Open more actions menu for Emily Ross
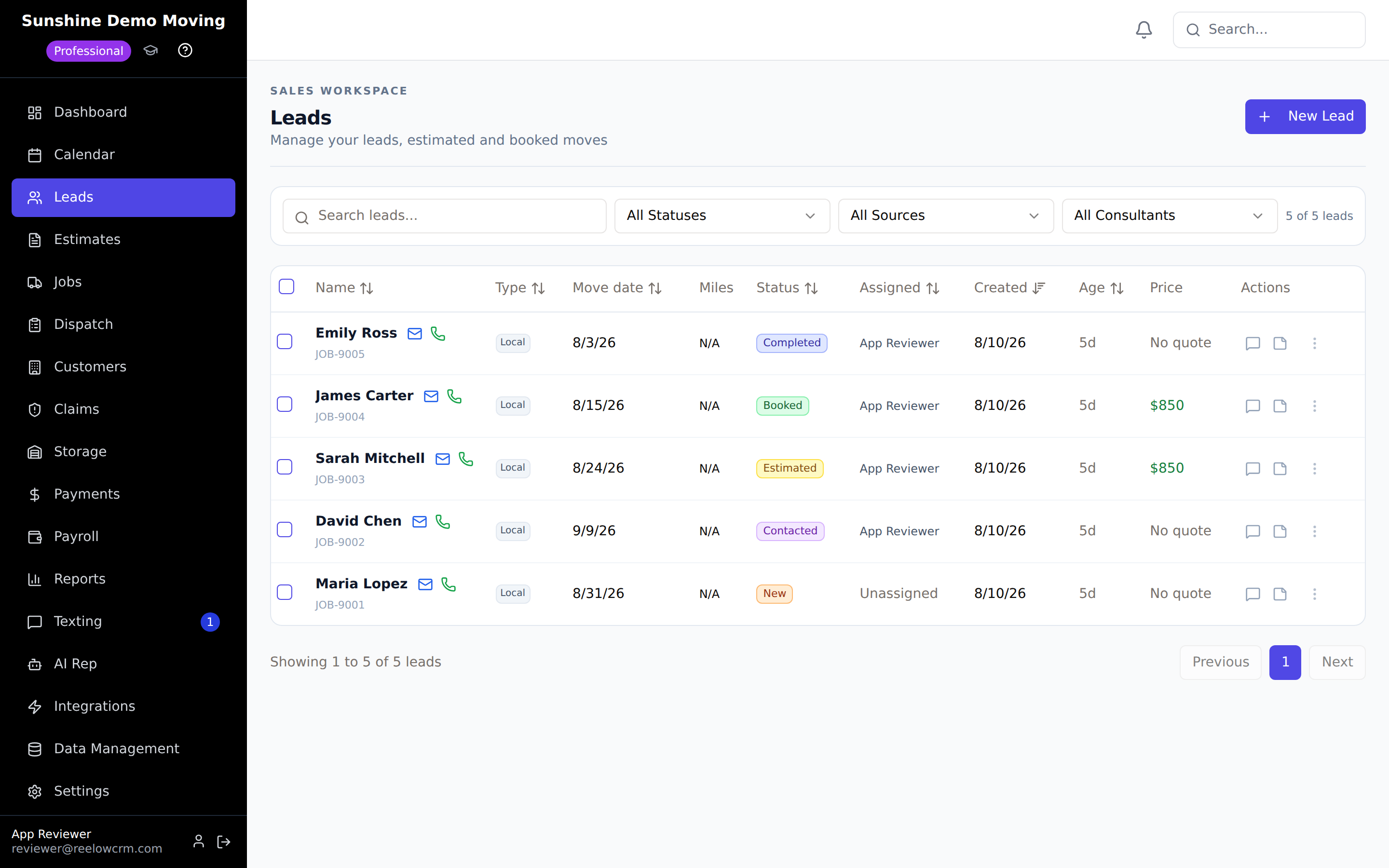The height and width of the screenshot is (868, 1389). click(1314, 343)
